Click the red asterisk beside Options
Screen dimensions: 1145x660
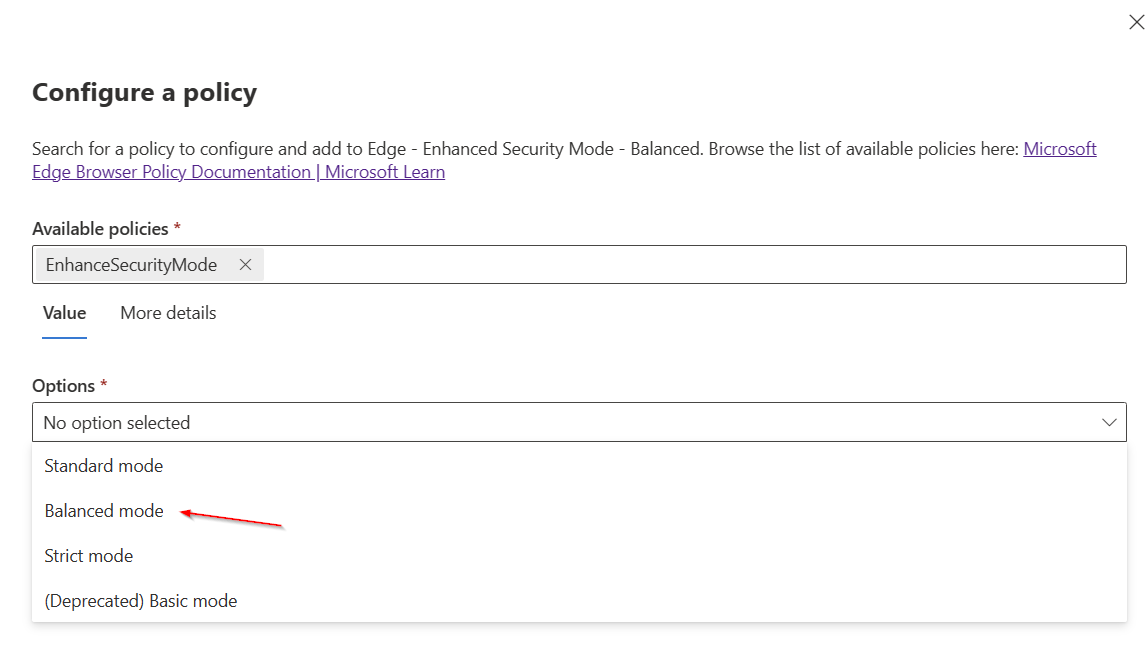tap(104, 385)
